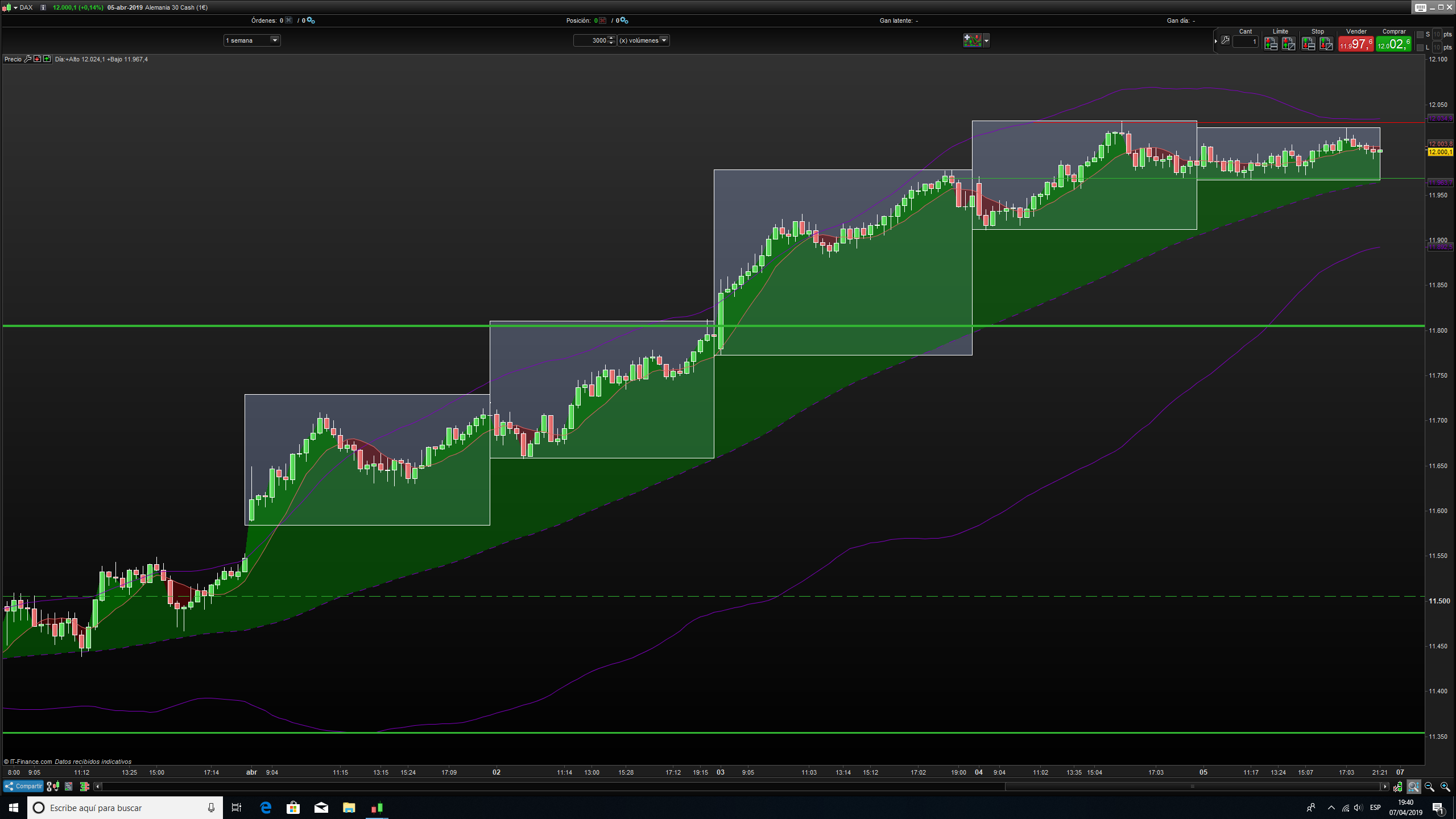
Task: Enable the L limit checkbox
Action: [x=1420, y=48]
